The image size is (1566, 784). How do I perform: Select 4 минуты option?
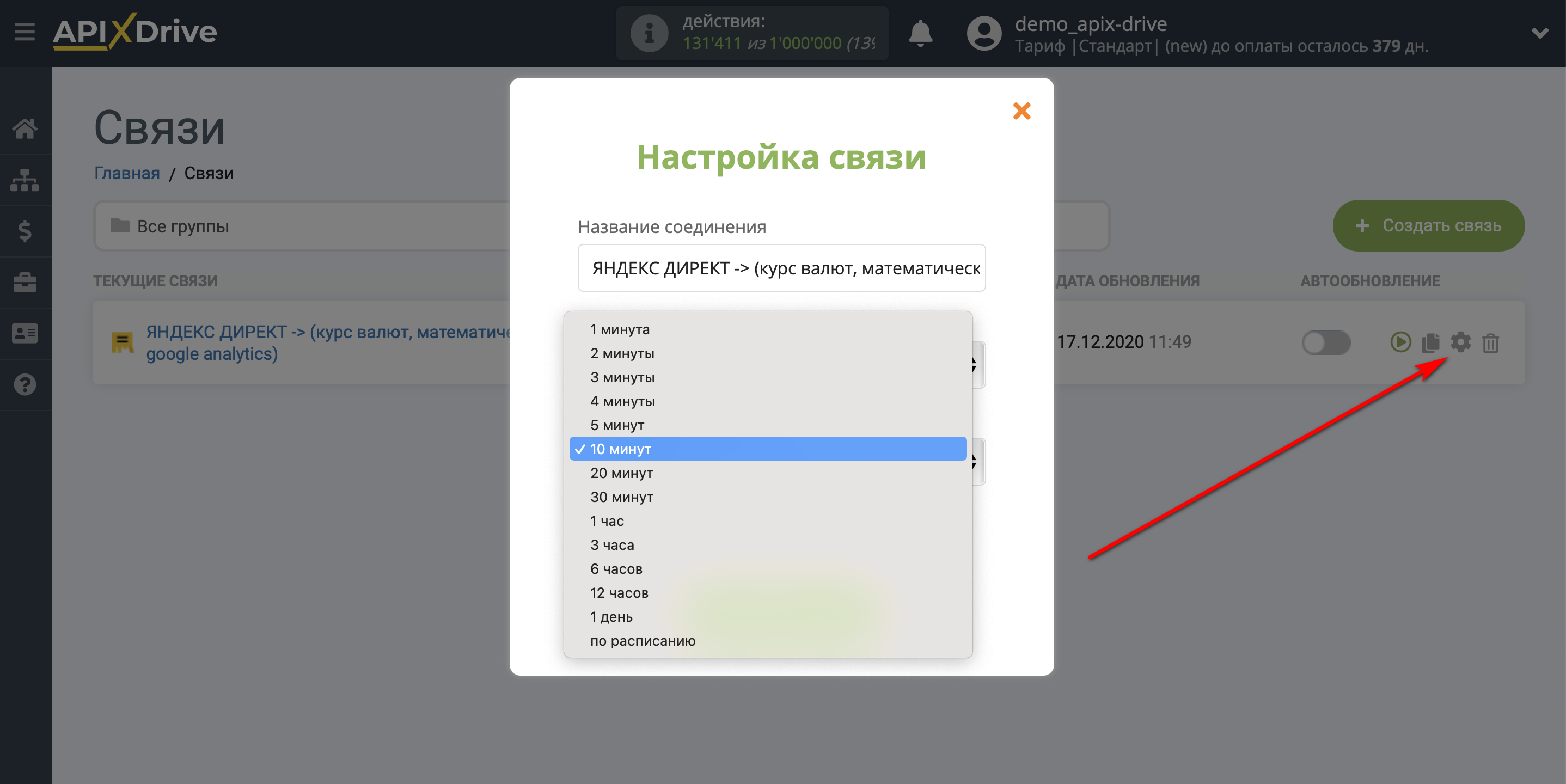pos(768,401)
